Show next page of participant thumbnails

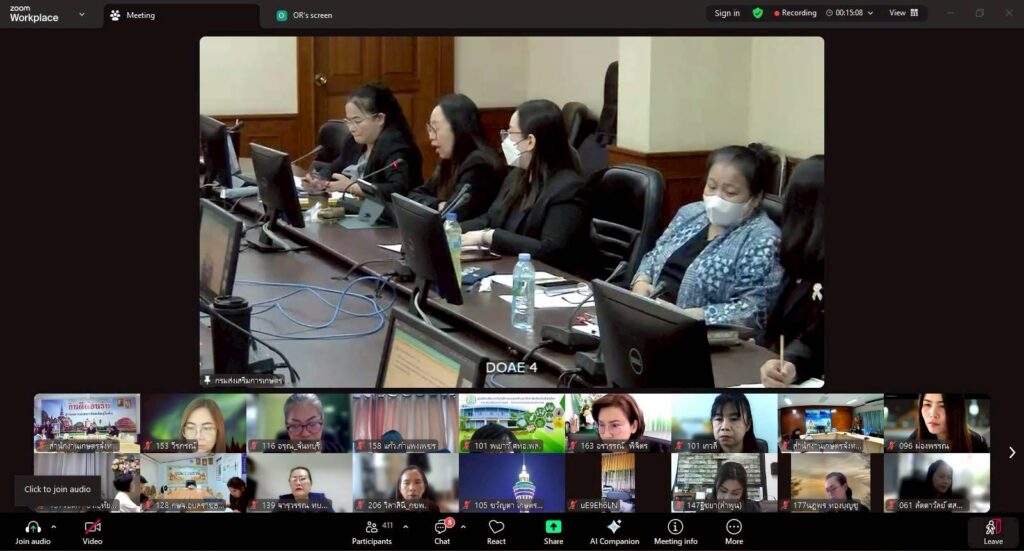pyautogui.click(x=1011, y=452)
